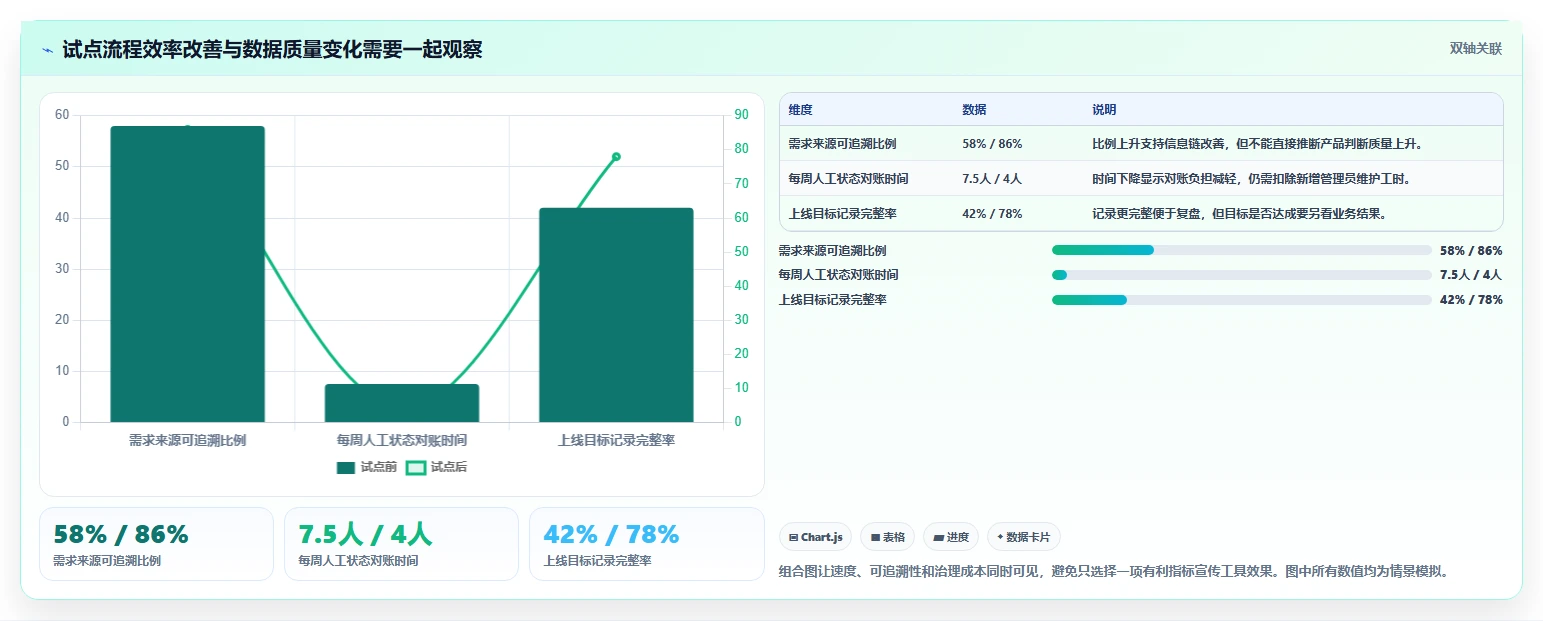Toggle the 试点前 legend item
1543x621 pixels.
pyautogui.click(x=367, y=467)
